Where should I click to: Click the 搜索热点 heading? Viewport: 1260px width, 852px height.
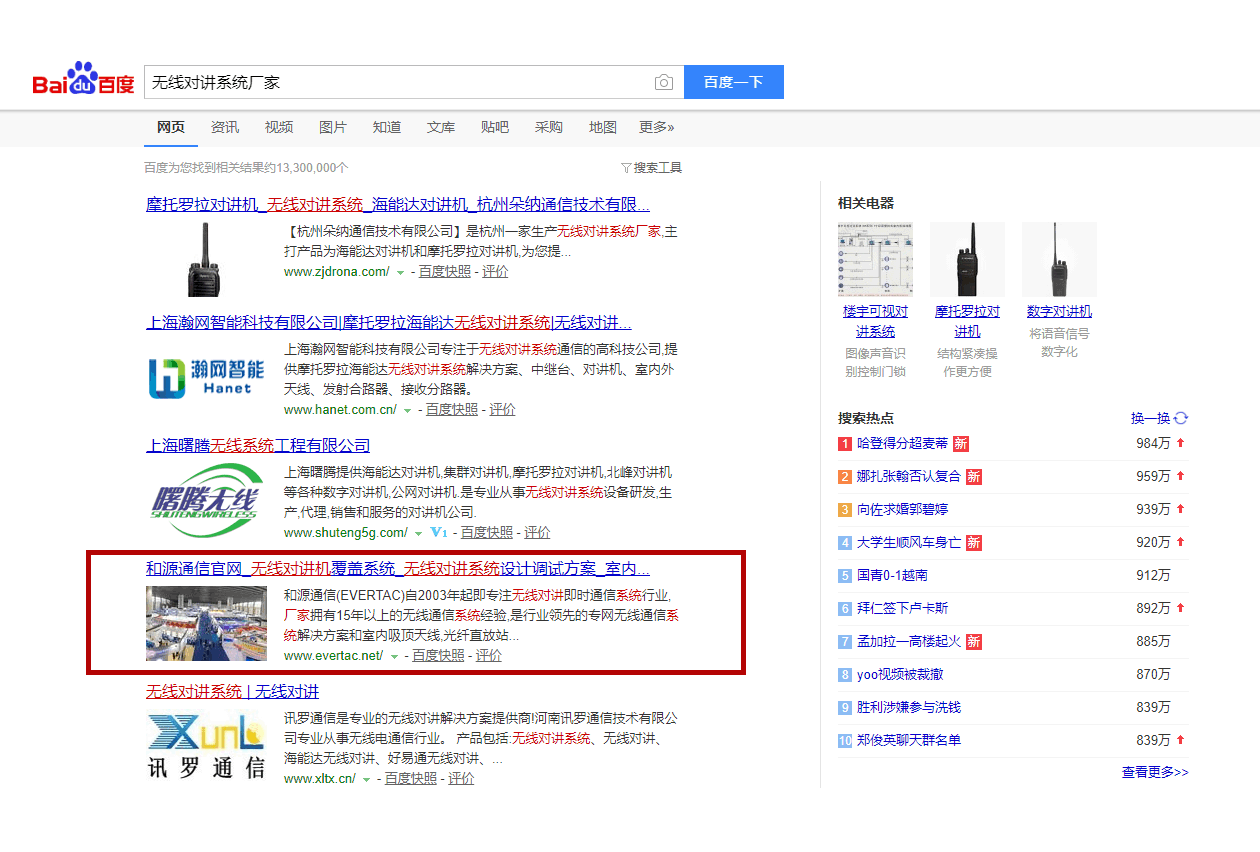tap(866, 418)
